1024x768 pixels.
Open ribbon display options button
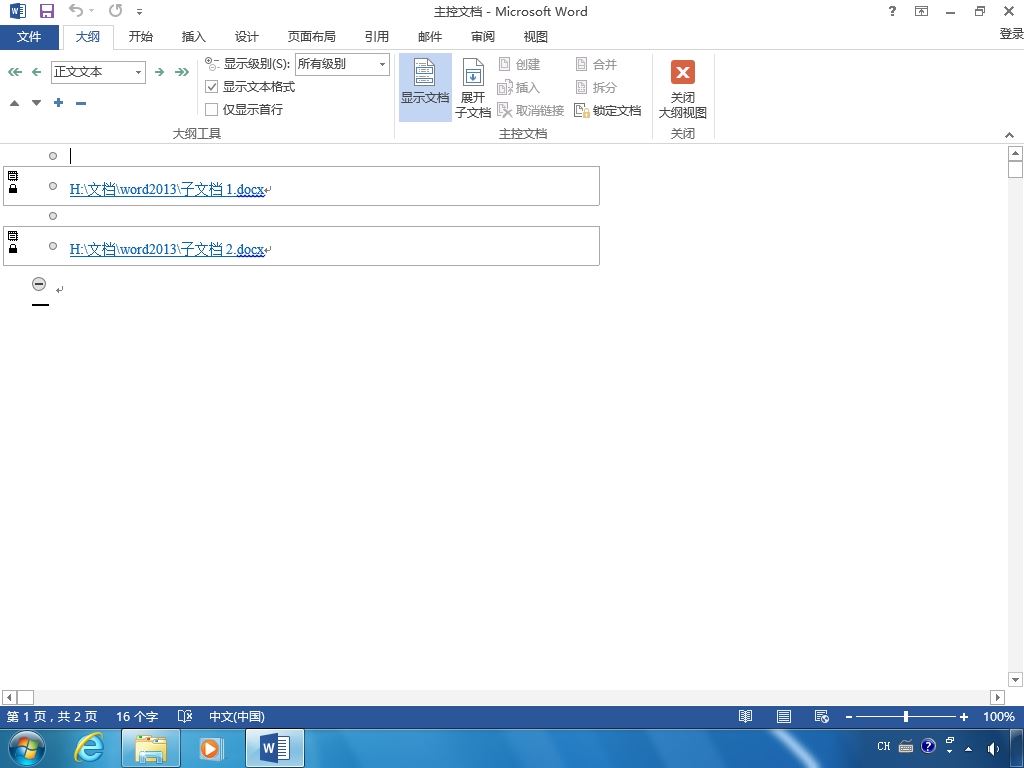[x=921, y=11]
